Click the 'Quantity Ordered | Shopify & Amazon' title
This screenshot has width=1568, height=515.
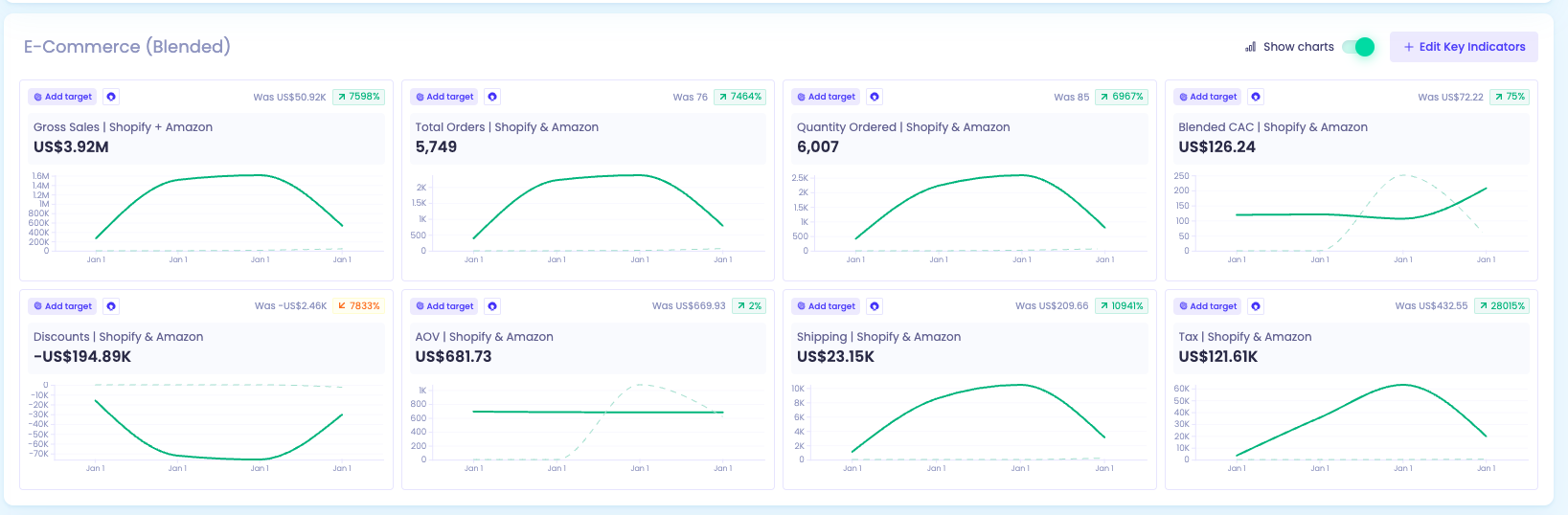point(903,127)
